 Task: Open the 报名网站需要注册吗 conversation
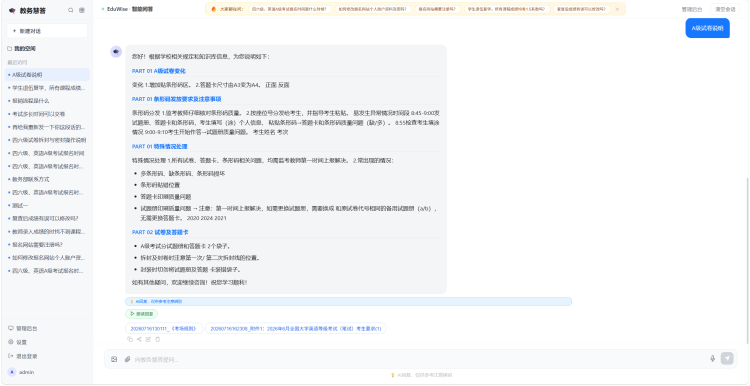pyautogui.click(x=47, y=244)
